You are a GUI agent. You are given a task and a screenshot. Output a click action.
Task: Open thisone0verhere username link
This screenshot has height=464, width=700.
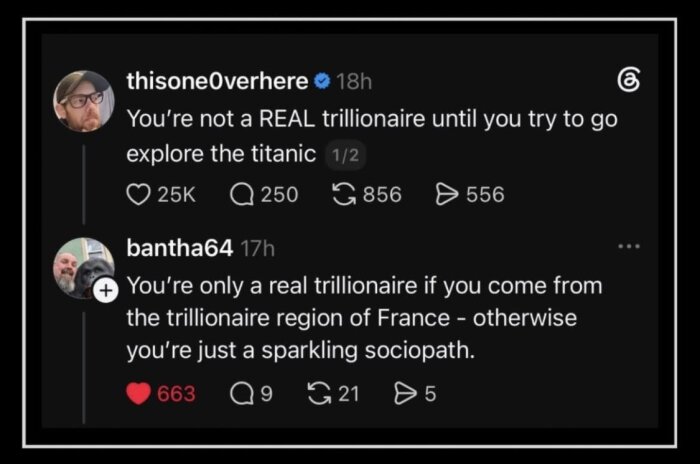[217, 81]
